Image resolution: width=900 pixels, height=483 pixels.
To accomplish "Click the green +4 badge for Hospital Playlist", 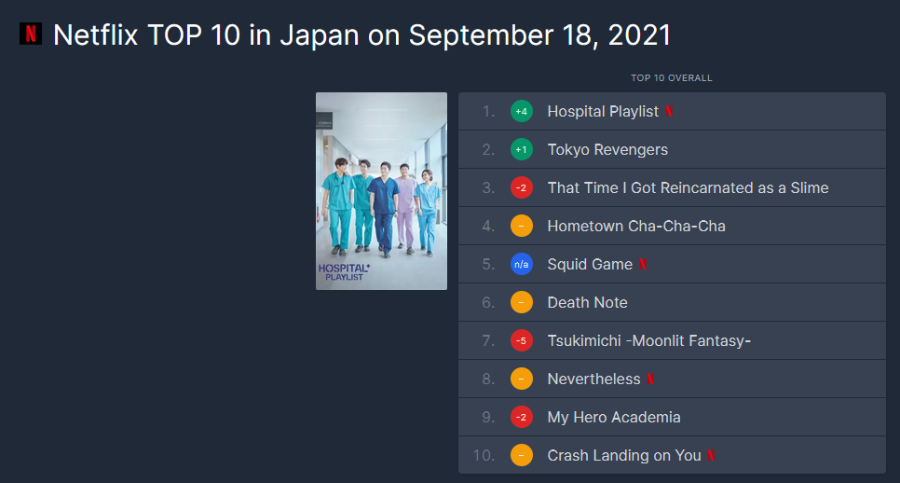I will 521,112.
